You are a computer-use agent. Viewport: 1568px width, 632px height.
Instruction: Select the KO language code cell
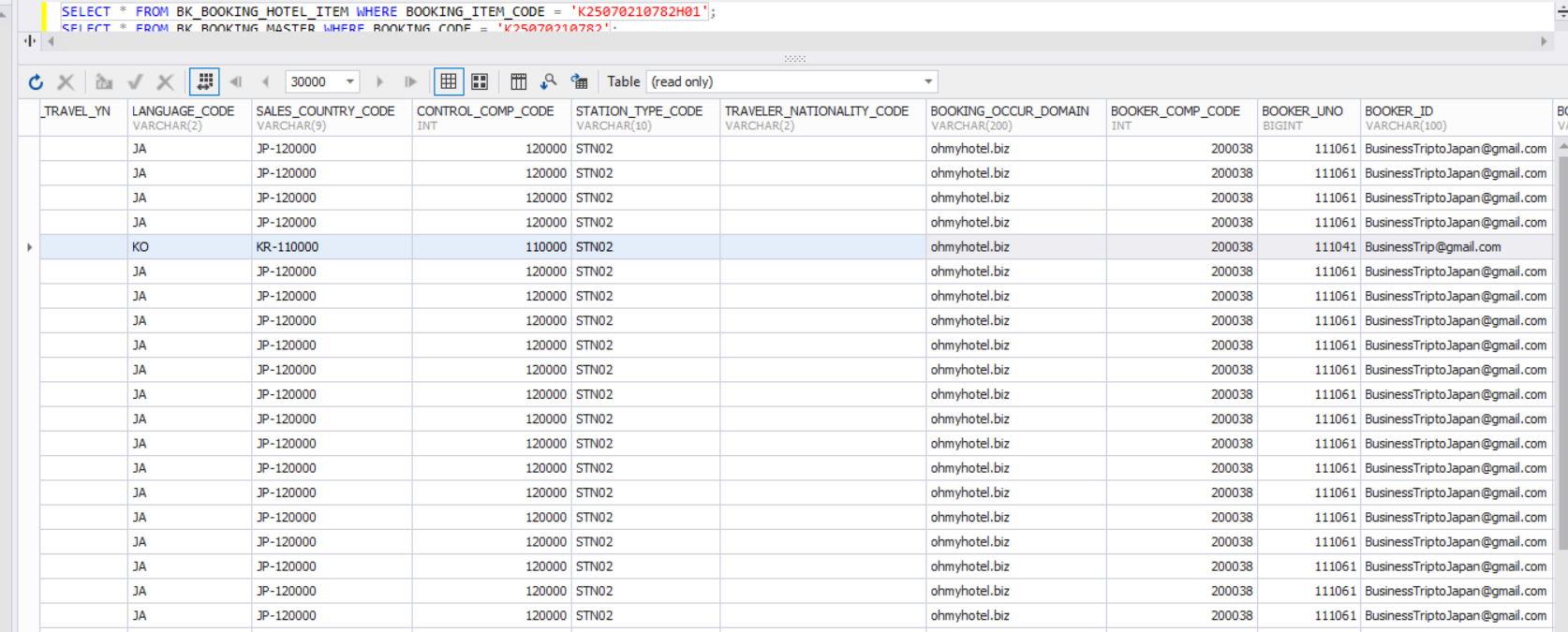click(x=141, y=247)
